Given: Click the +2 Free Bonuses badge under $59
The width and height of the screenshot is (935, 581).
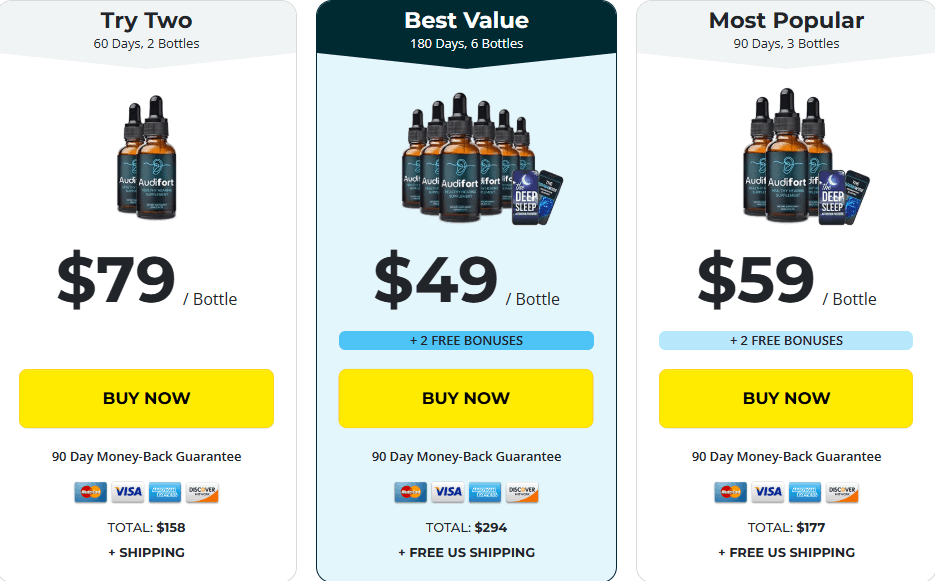Looking at the screenshot, I should tap(786, 341).
